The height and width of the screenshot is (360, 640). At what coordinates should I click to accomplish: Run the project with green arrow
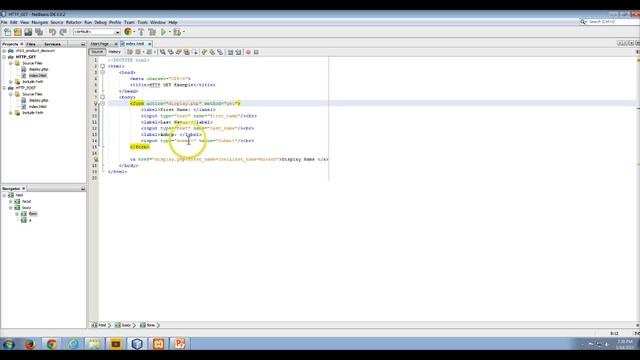point(164,32)
